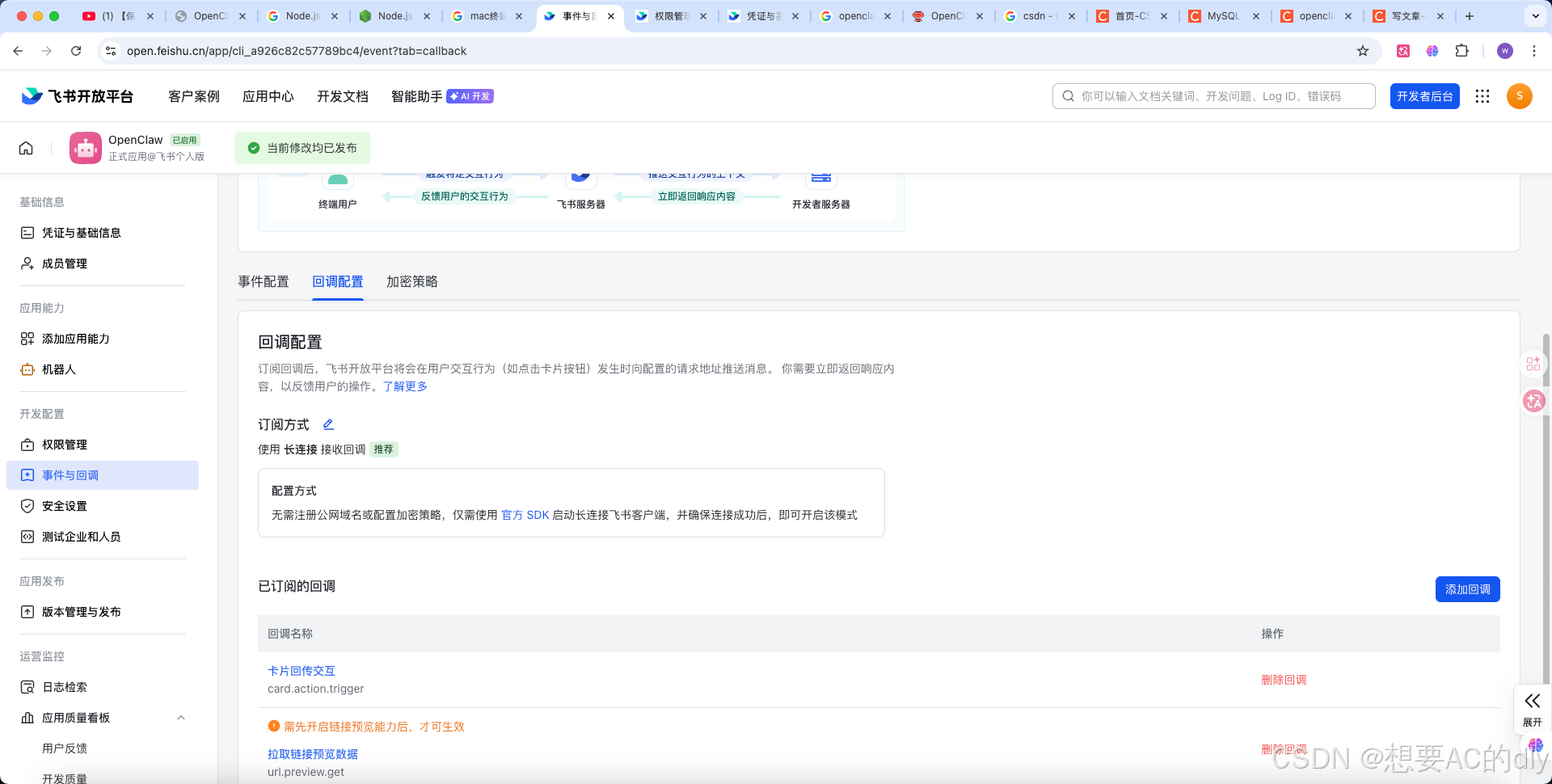Delete the 卡片回传交互 callback
Viewport: 1552px width, 784px height.
[1284, 680]
